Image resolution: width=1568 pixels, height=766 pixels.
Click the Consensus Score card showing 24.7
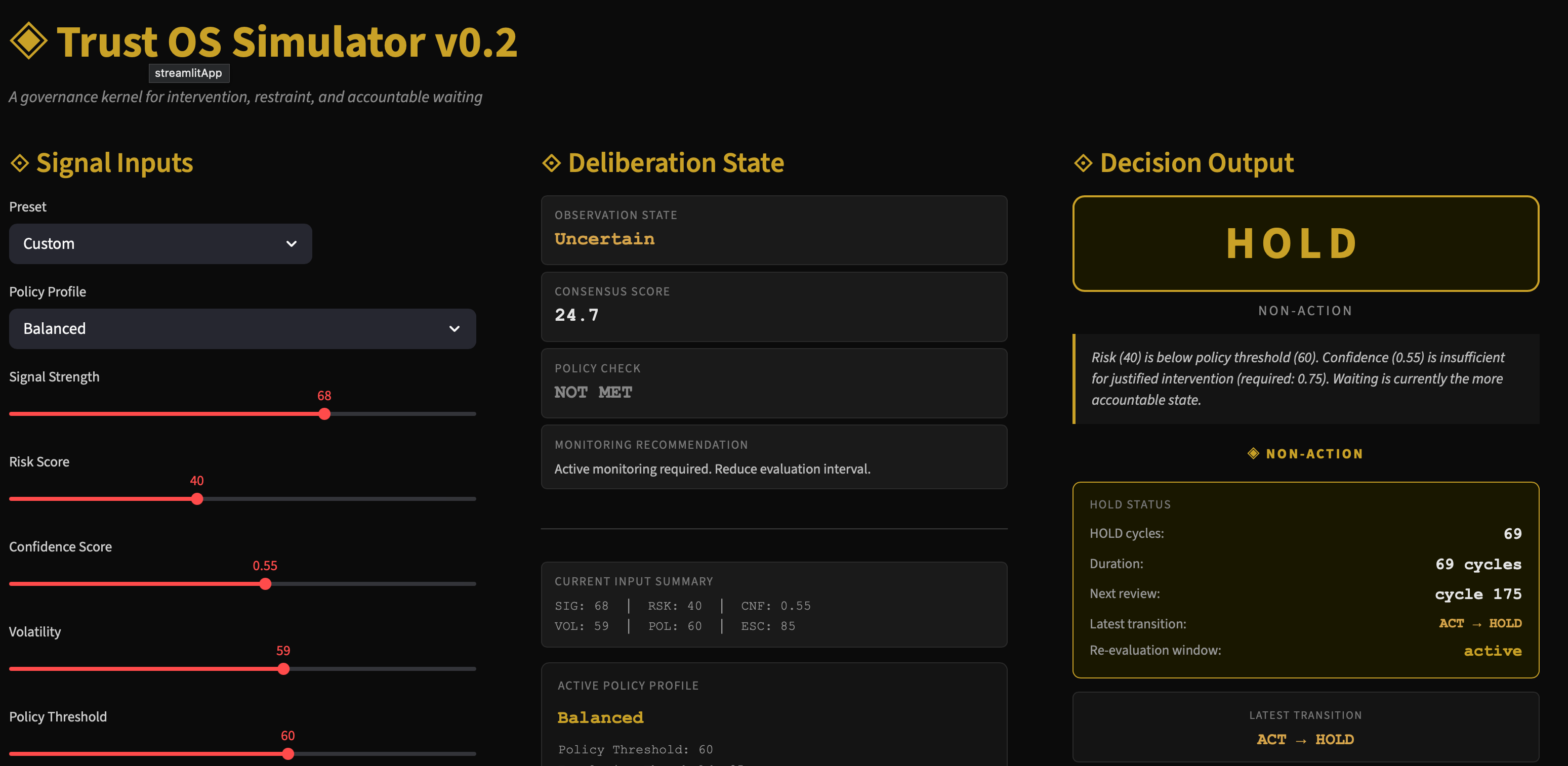pyautogui.click(x=774, y=307)
